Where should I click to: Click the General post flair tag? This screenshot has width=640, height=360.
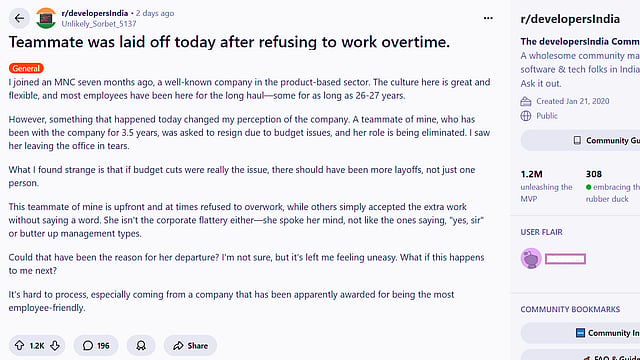[26, 68]
